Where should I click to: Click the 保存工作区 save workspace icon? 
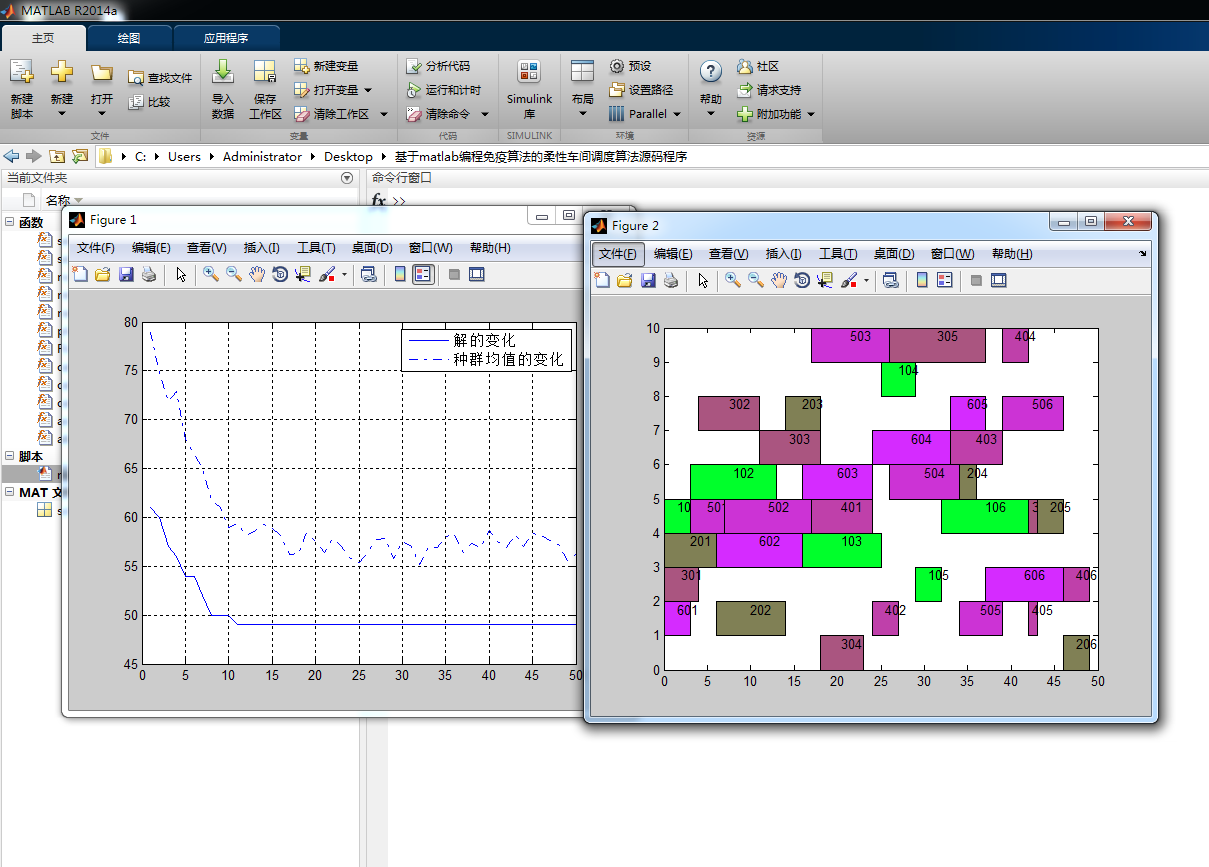pyautogui.click(x=265, y=72)
